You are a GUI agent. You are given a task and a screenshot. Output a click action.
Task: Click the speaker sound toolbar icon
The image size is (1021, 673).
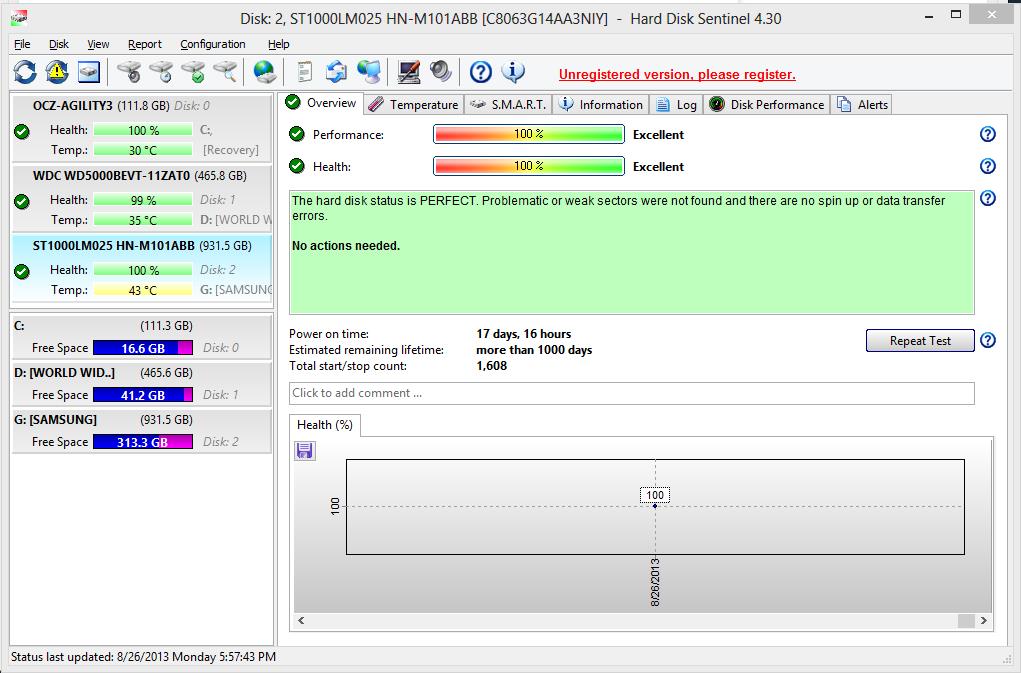(441, 72)
